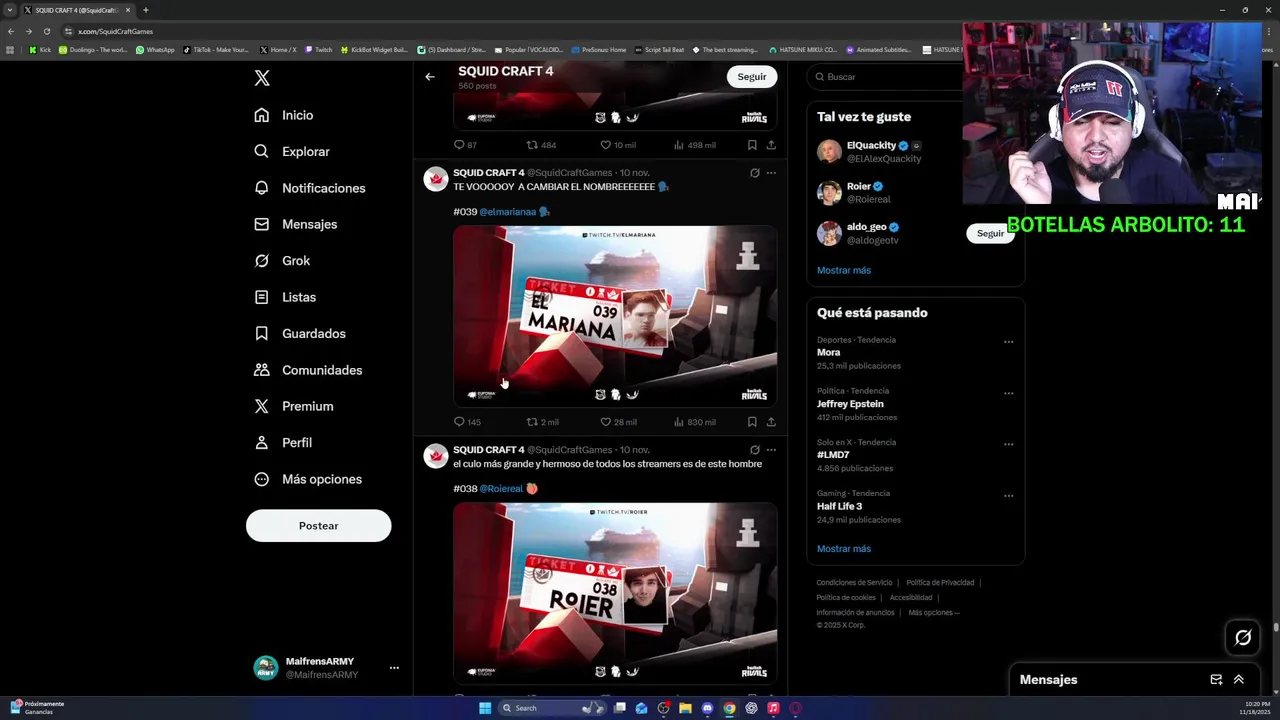Like the post with 28 mil likes
Viewport: 1280px width, 720px height.
[618, 422]
